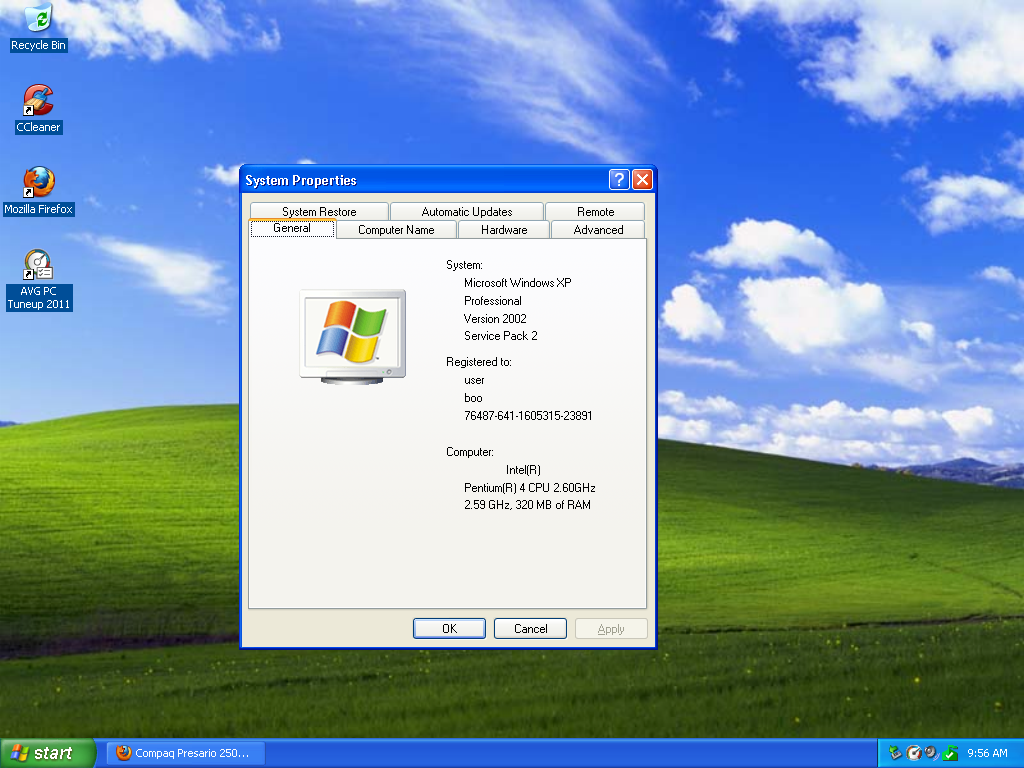
Task: Open the Hardware tab
Action: click(504, 230)
